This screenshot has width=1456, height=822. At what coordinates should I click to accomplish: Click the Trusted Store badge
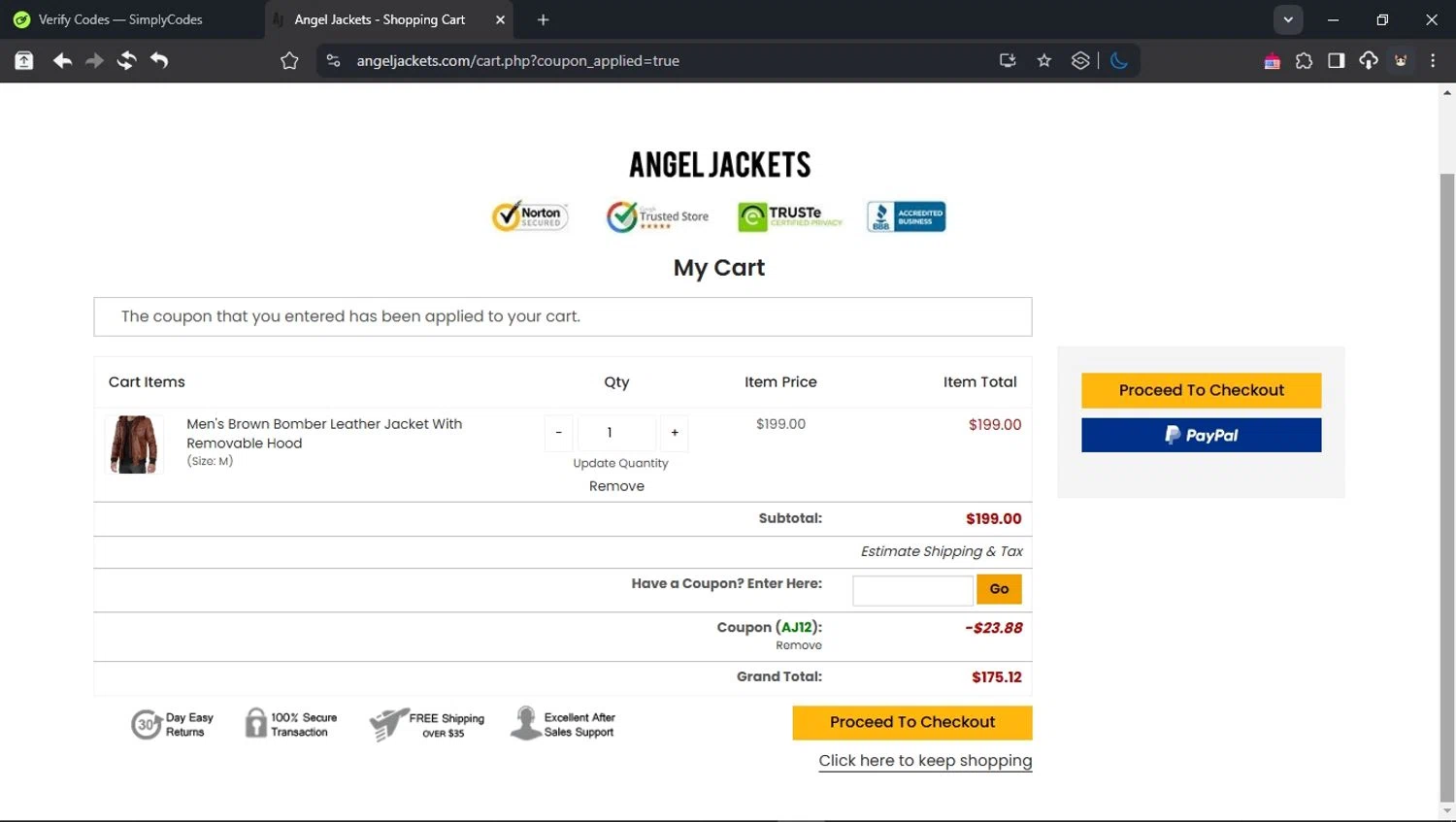(x=658, y=216)
